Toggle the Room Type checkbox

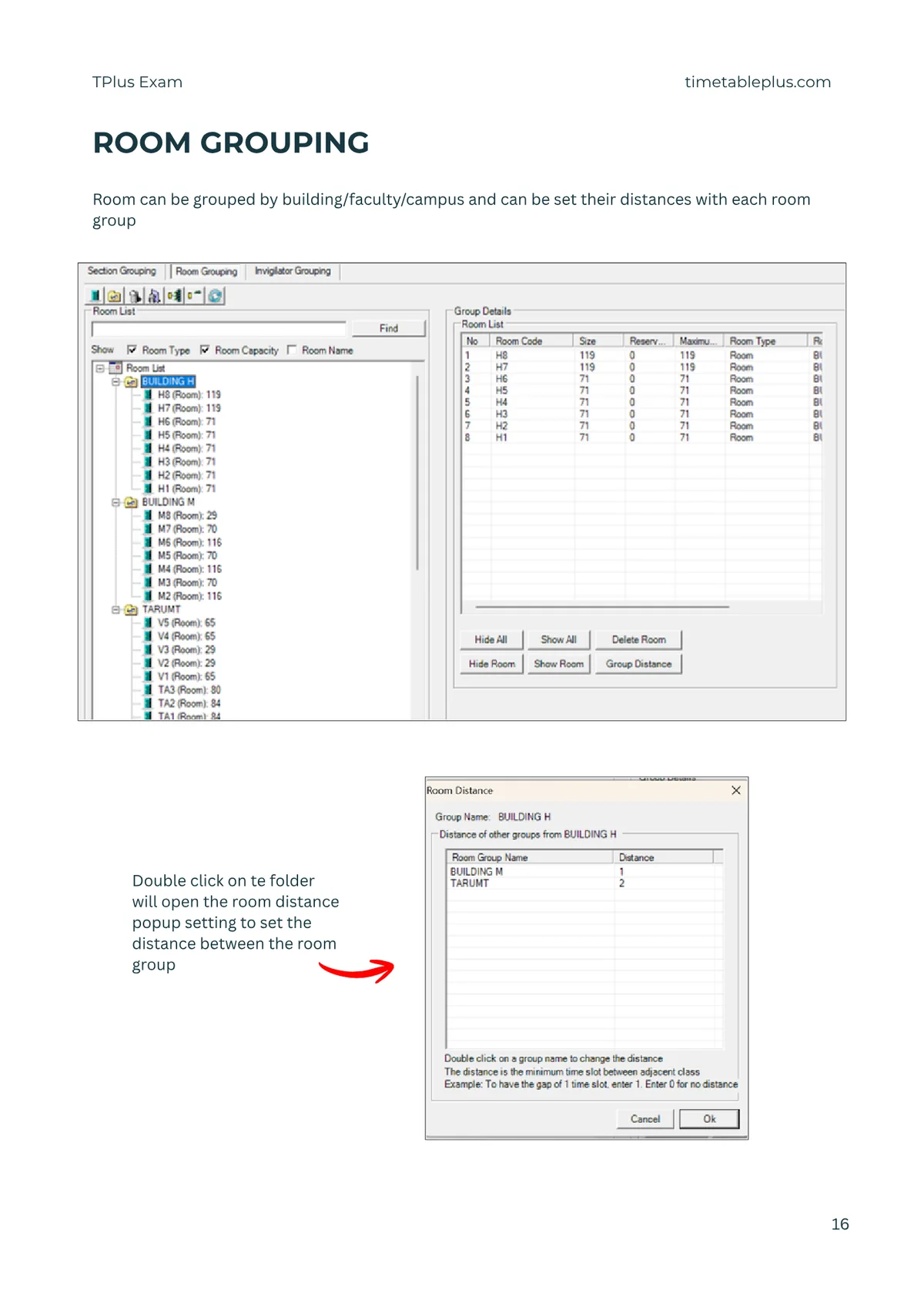pos(132,350)
